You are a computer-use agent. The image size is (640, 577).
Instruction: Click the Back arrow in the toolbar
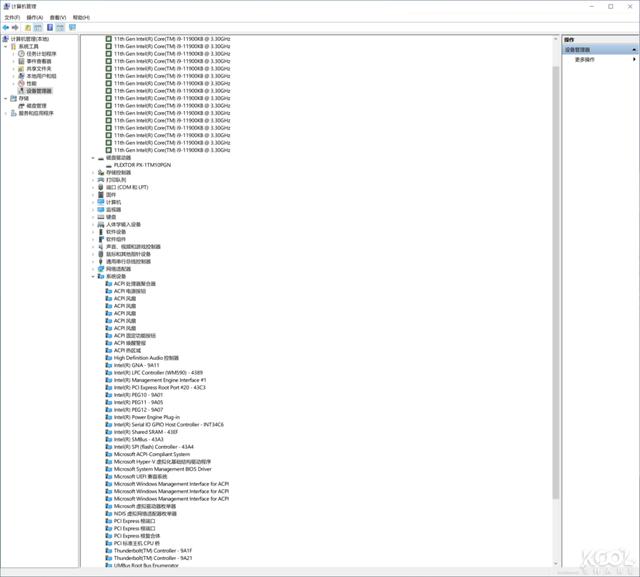click(6, 27)
